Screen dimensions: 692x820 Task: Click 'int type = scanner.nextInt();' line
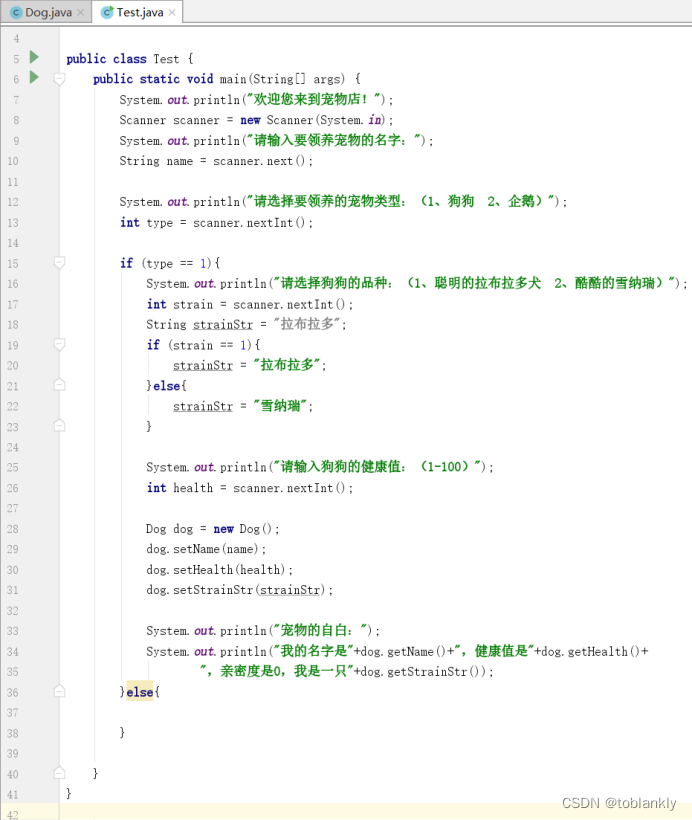(x=216, y=223)
